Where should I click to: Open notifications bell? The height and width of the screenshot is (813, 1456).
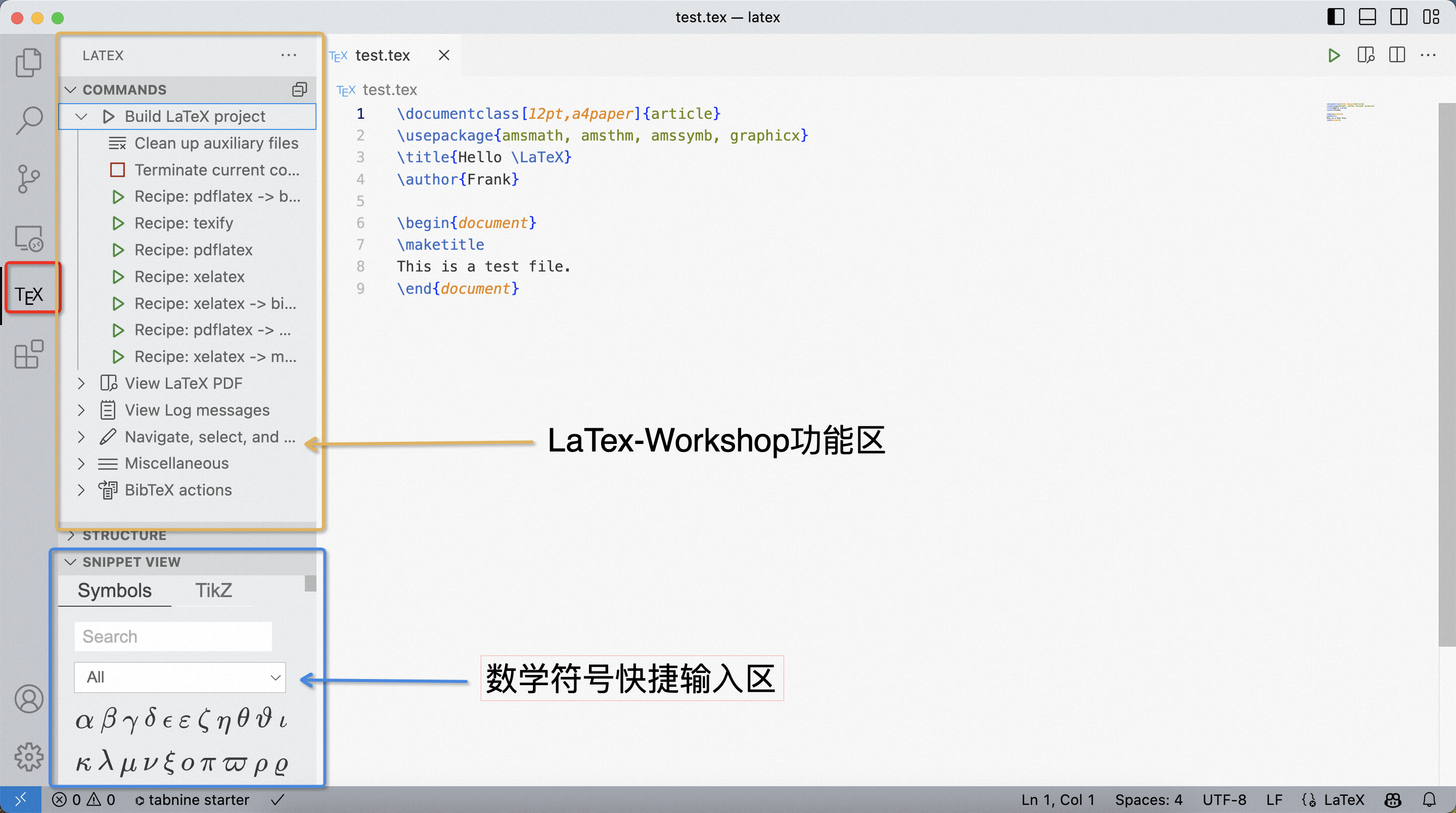tap(1429, 800)
